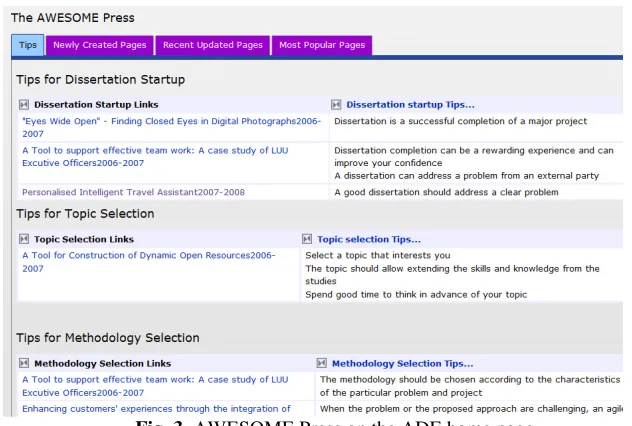
Task: Toggle the Topic Selection Links panel icon
Action: pyautogui.click(x=24, y=239)
